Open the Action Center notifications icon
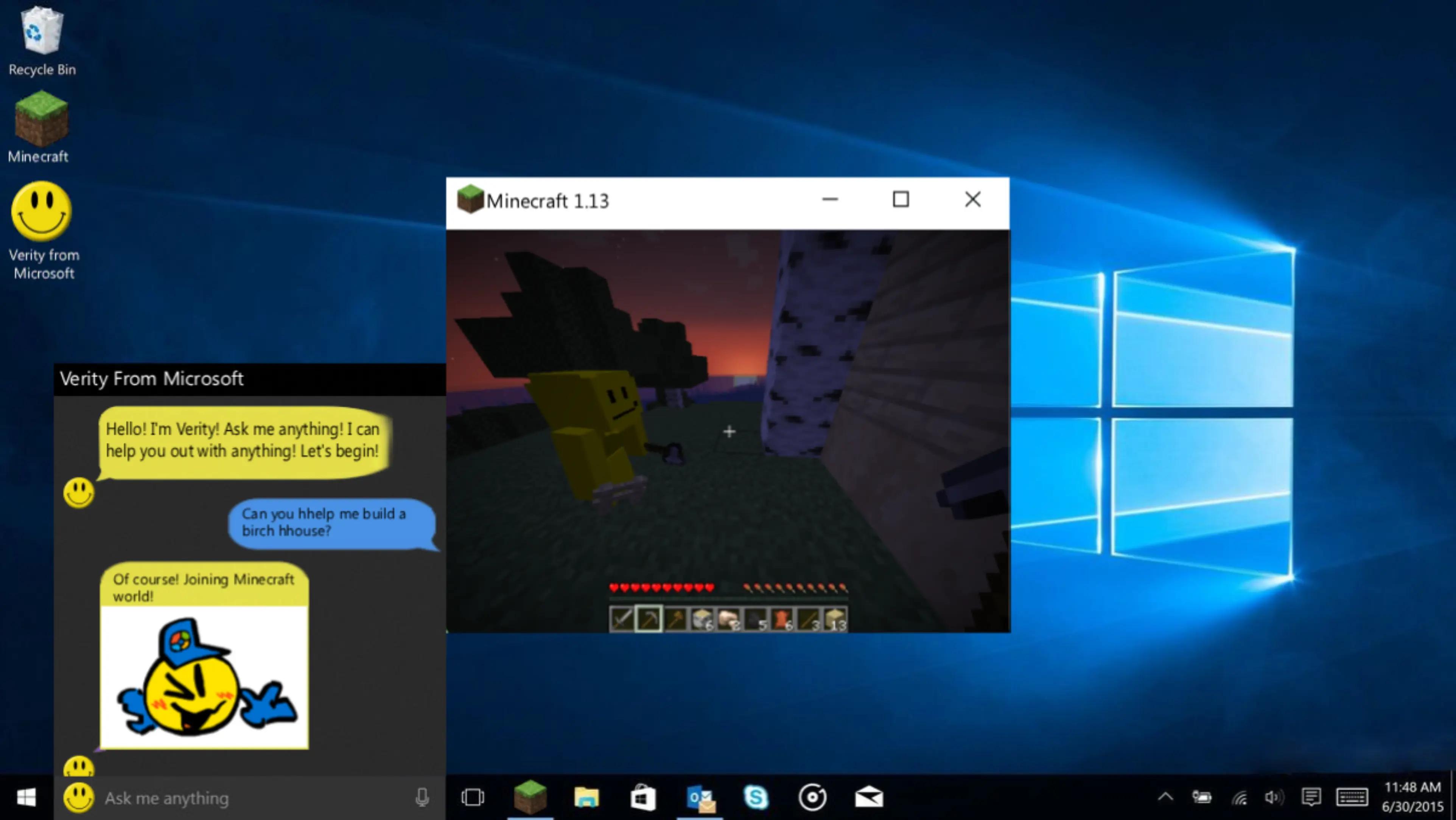The image size is (1456, 820). click(1311, 797)
